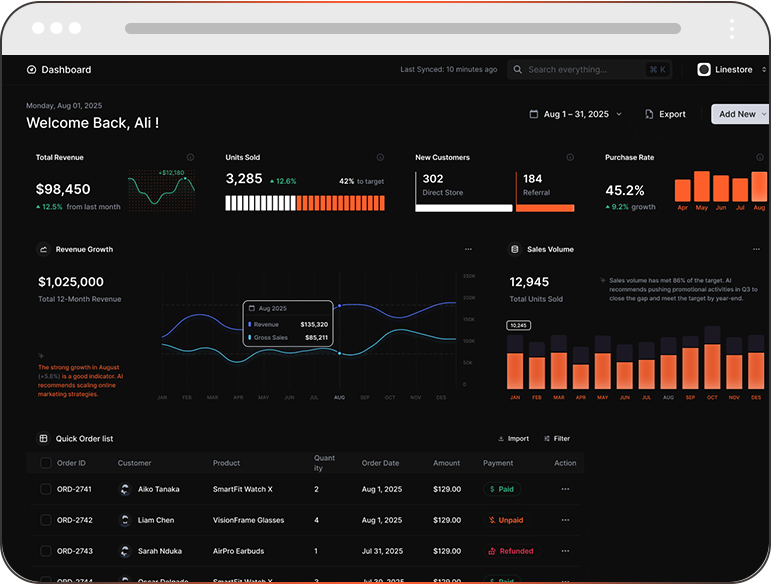Check the box for order ORD-2741
This screenshot has height=585, width=771.
click(46, 489)
